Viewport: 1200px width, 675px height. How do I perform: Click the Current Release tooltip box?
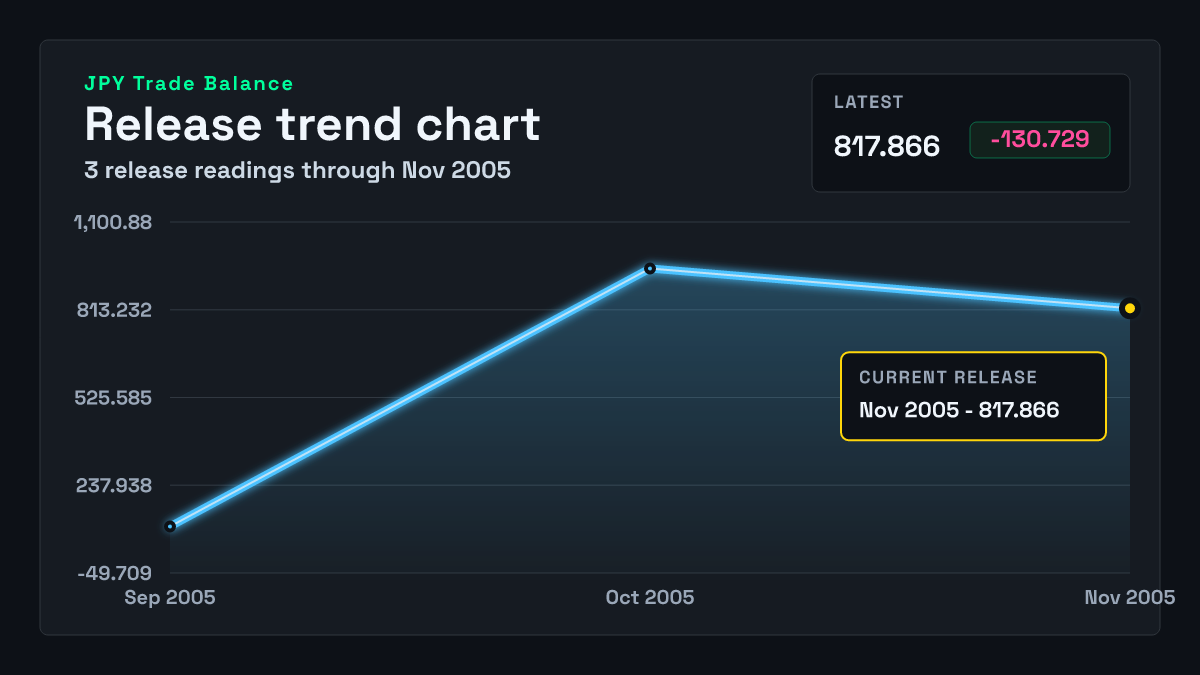[x=973, y=396]
